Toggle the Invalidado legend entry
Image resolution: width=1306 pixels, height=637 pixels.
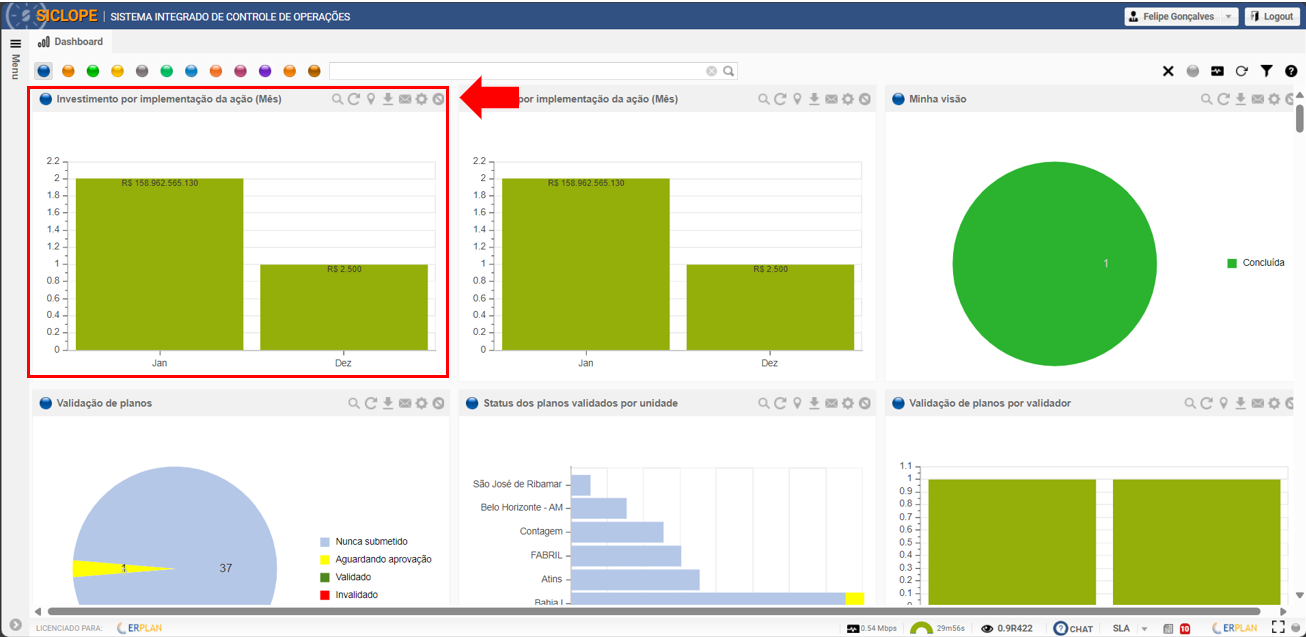click(348, 594)
